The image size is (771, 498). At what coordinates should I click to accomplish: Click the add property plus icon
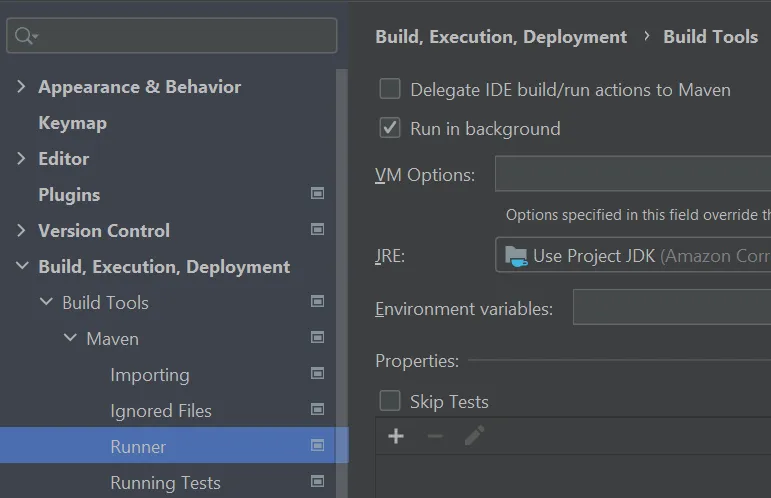(x=396, y=436)
